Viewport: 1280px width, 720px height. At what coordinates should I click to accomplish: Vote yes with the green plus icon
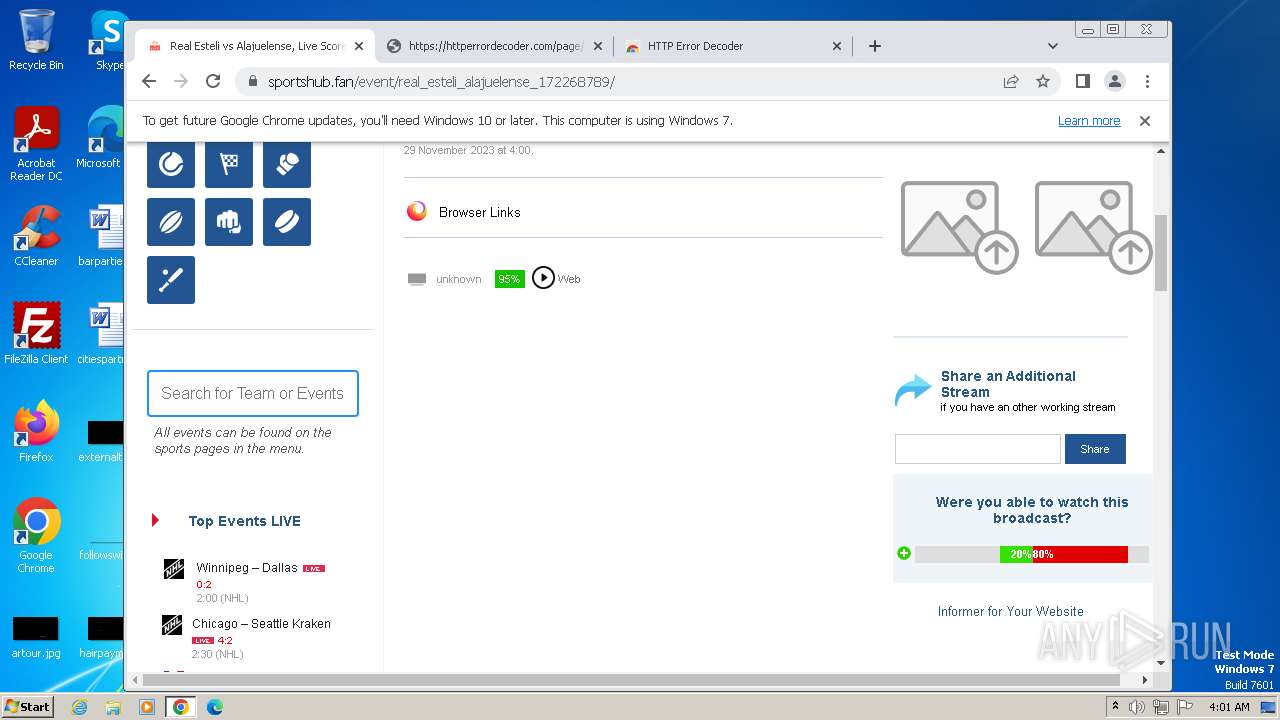(904, 553)
